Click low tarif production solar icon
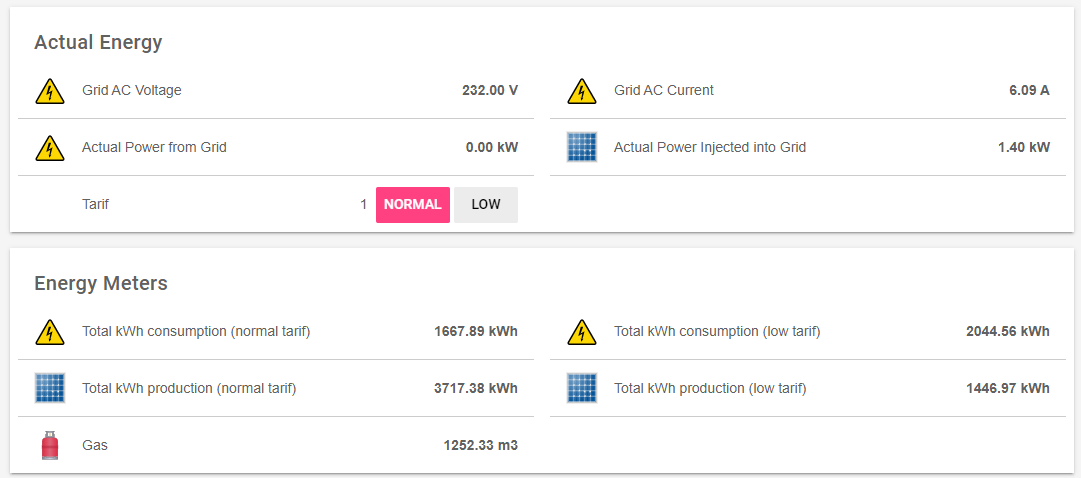 (582, 388)
